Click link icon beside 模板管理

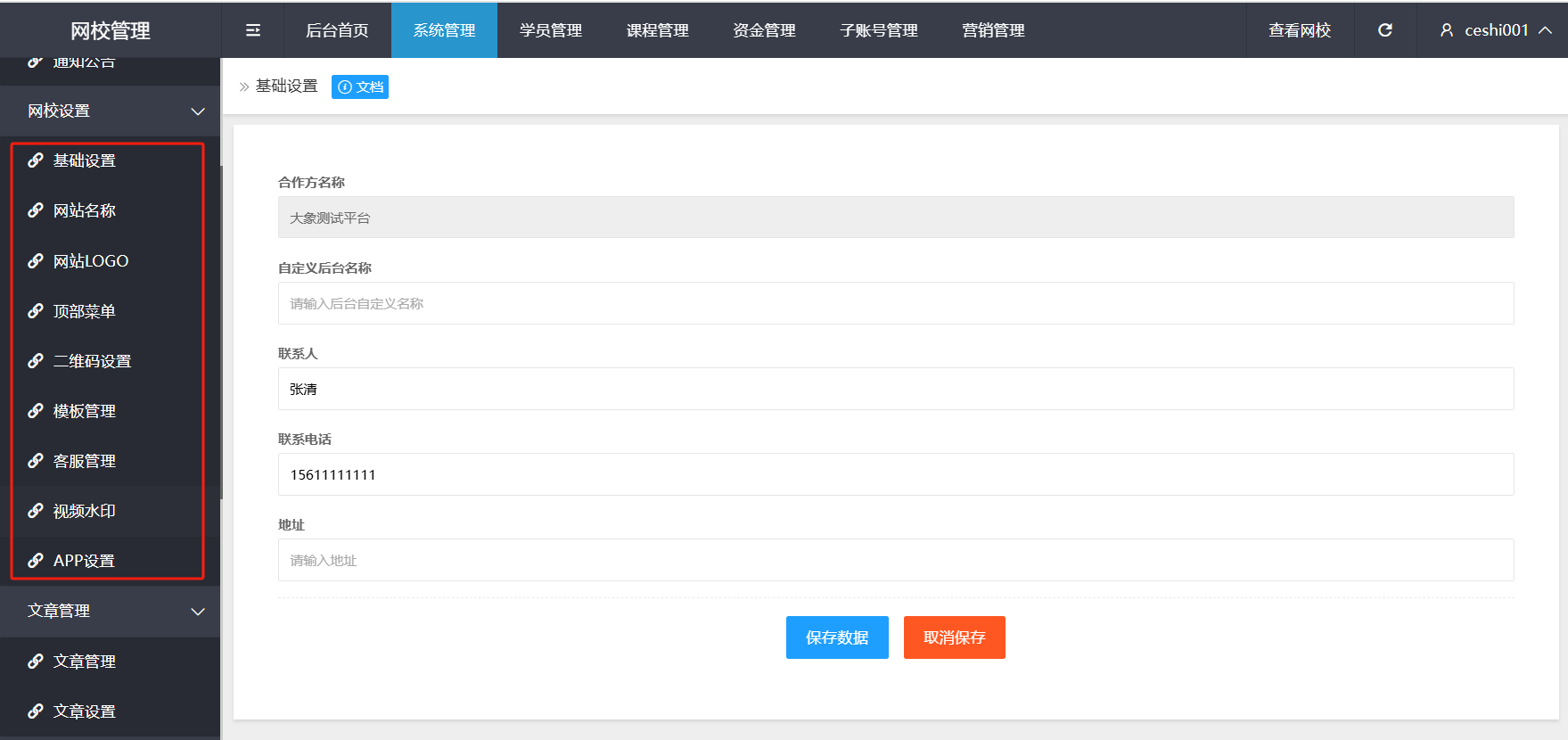point(36,411)
